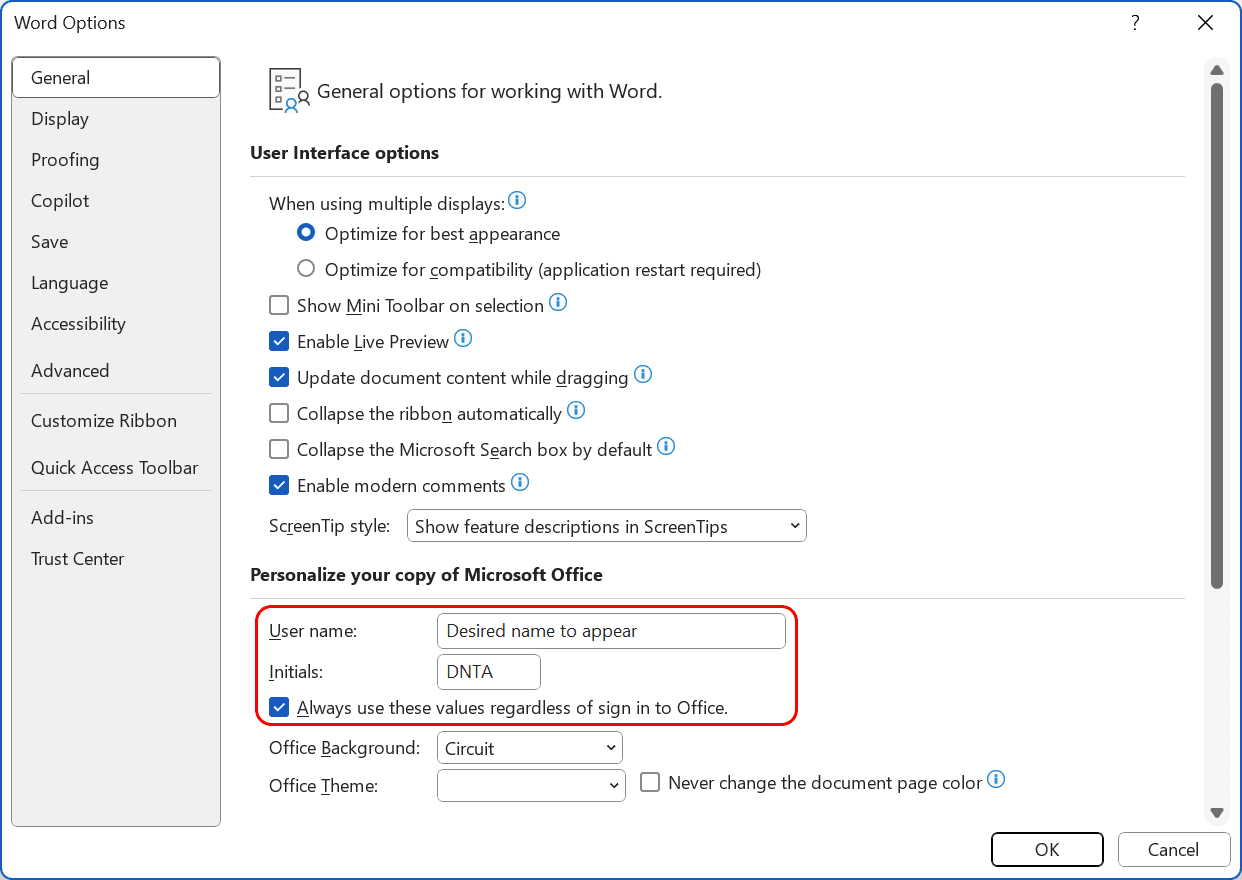Click the OK button
Screen dimensions: 1242x880
[1047, 849]
